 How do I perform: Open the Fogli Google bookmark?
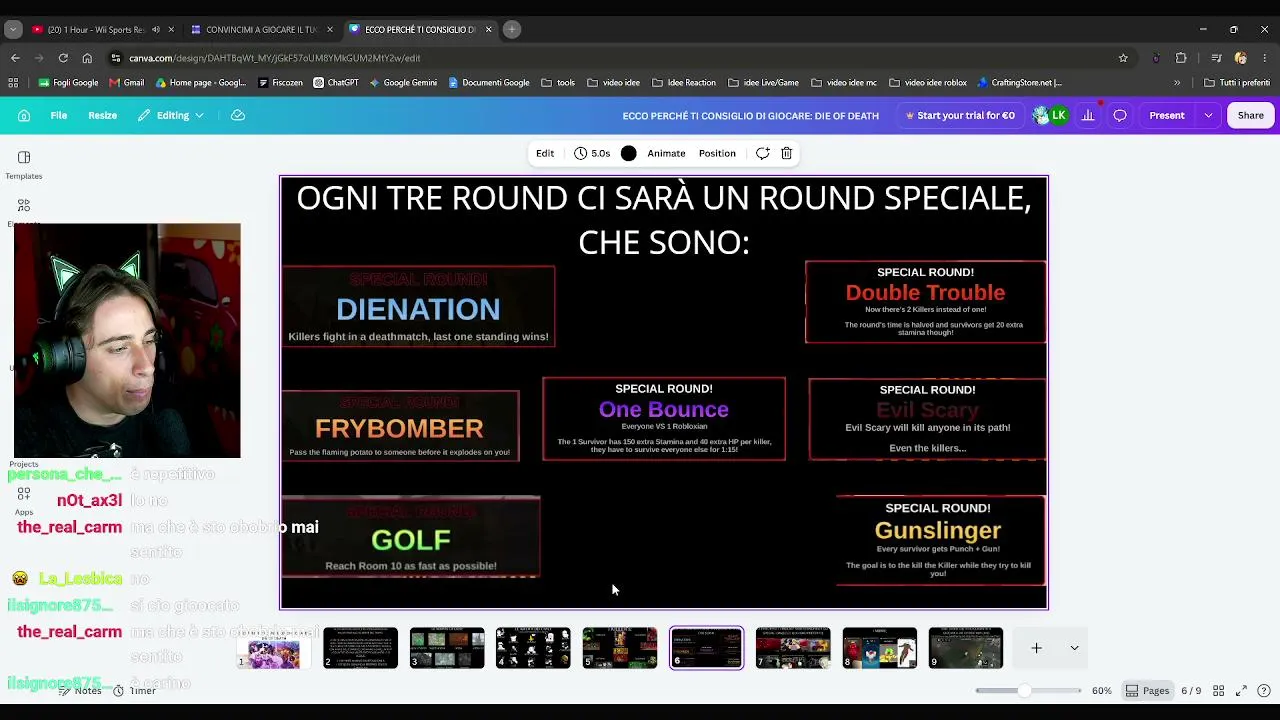pyautogui.click(x=69, y=83)
